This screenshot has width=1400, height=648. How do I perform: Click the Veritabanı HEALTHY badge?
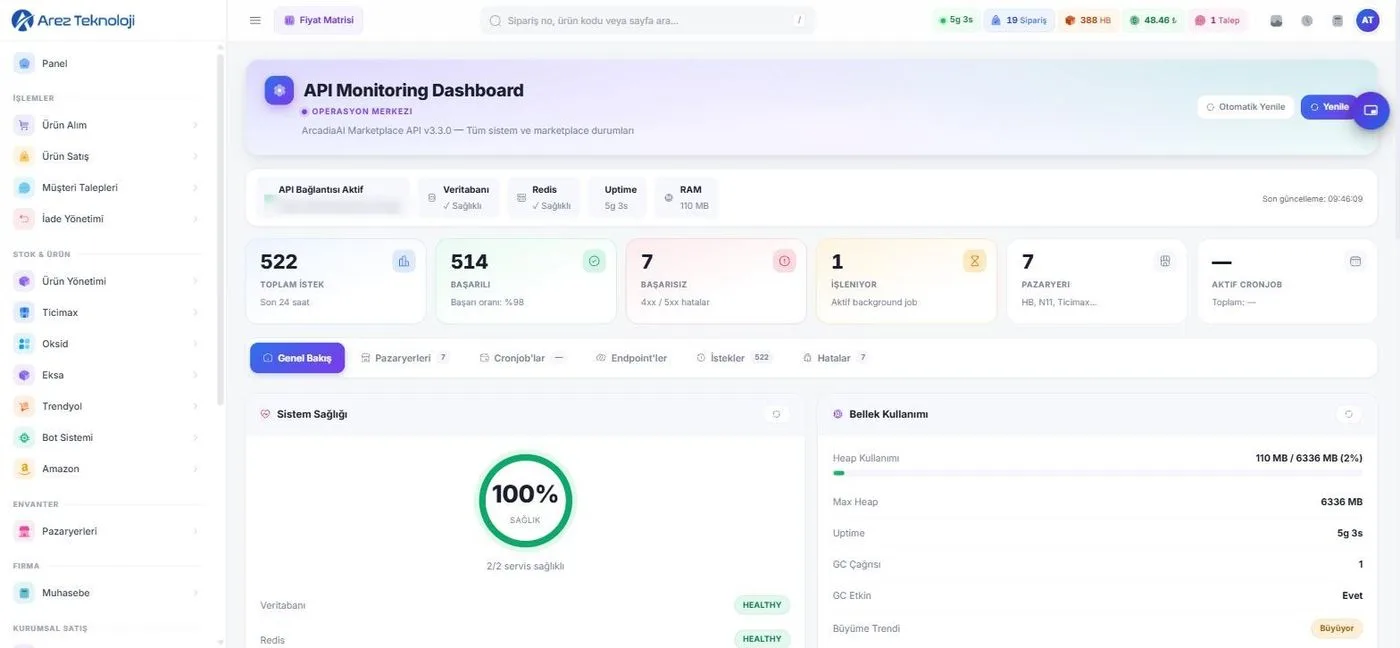pos(762,605)
